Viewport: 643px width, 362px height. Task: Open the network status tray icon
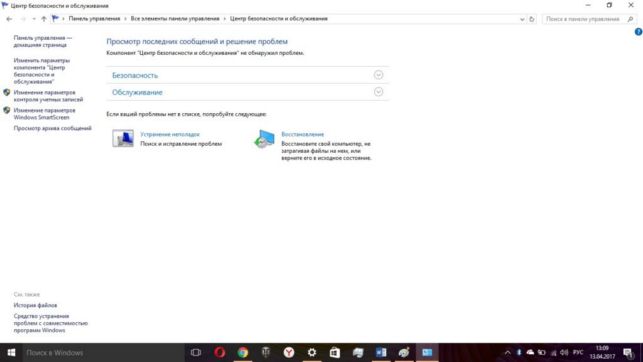[x=553, y=353]
